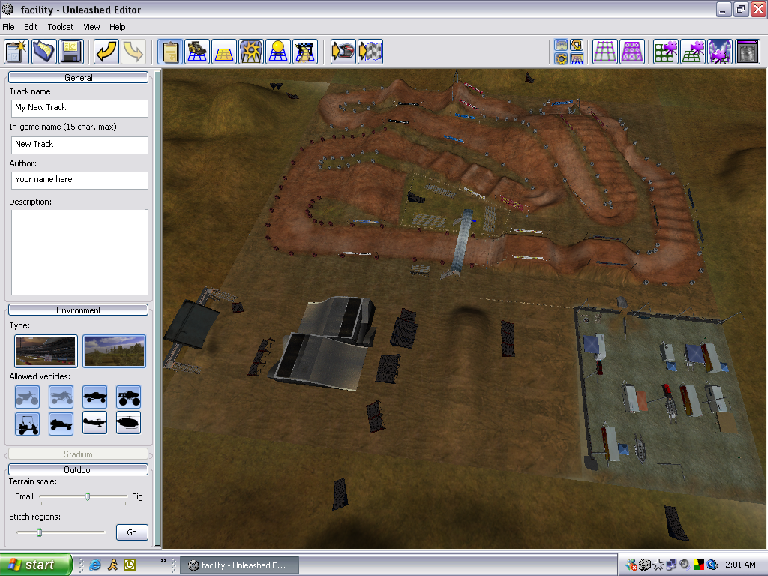Click the Go button beside stitch regions

(x=130, y=532)
